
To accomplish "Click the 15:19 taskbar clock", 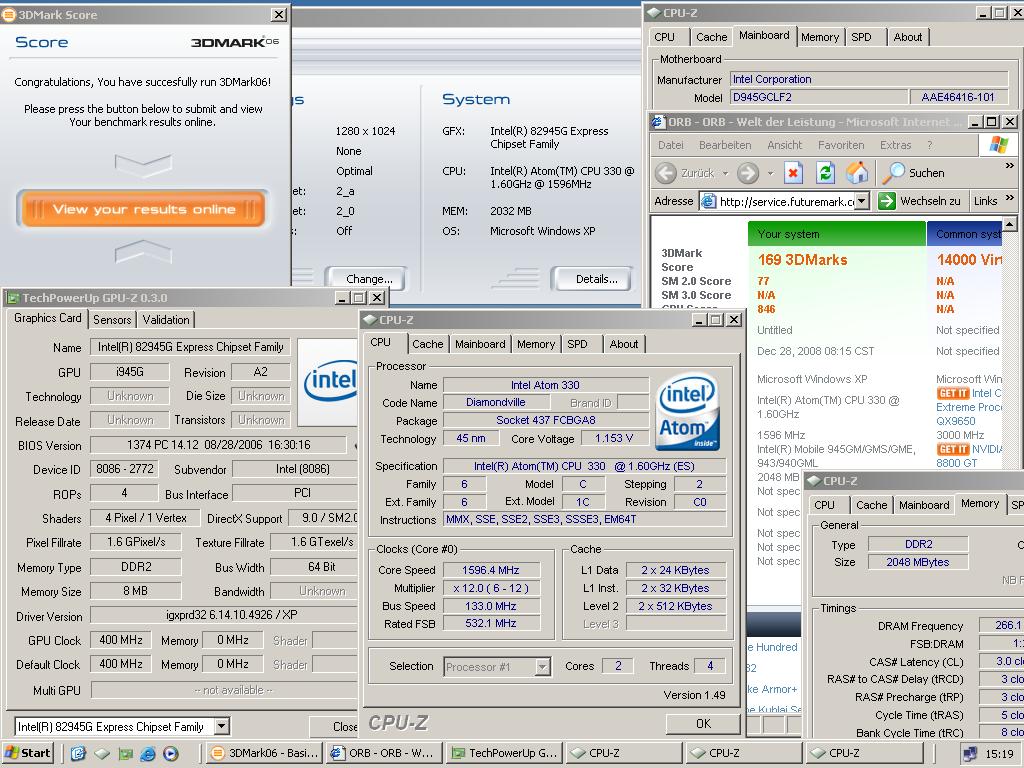I will pos(999,754).
